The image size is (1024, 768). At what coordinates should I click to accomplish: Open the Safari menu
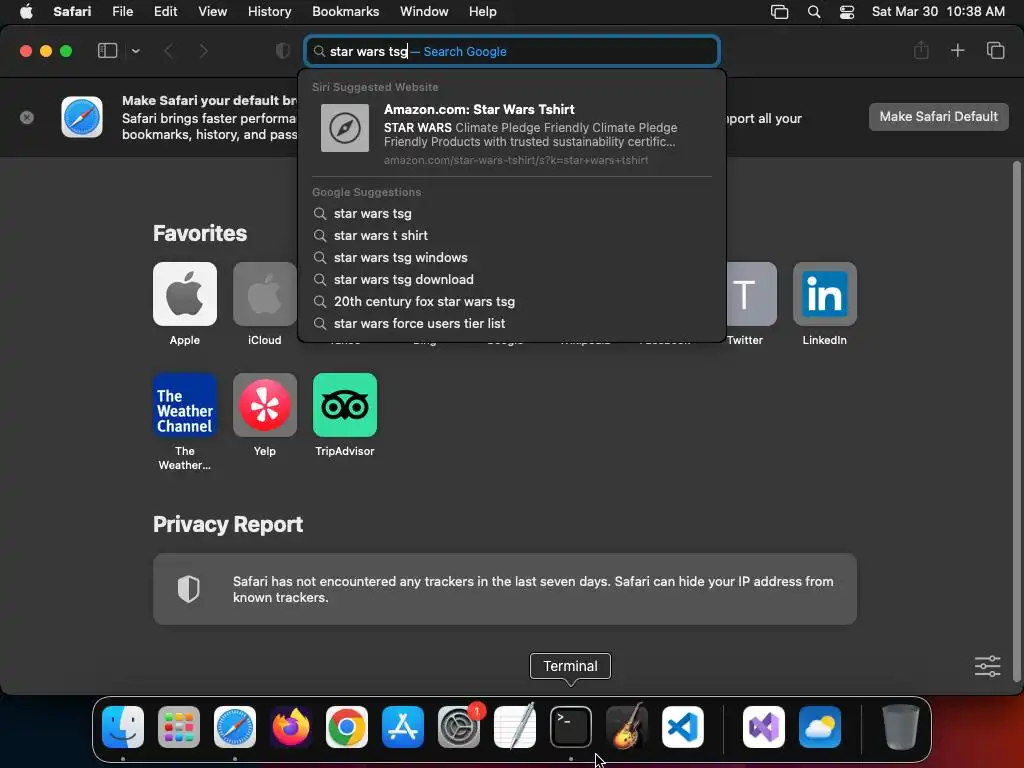[x=72, y=11]
